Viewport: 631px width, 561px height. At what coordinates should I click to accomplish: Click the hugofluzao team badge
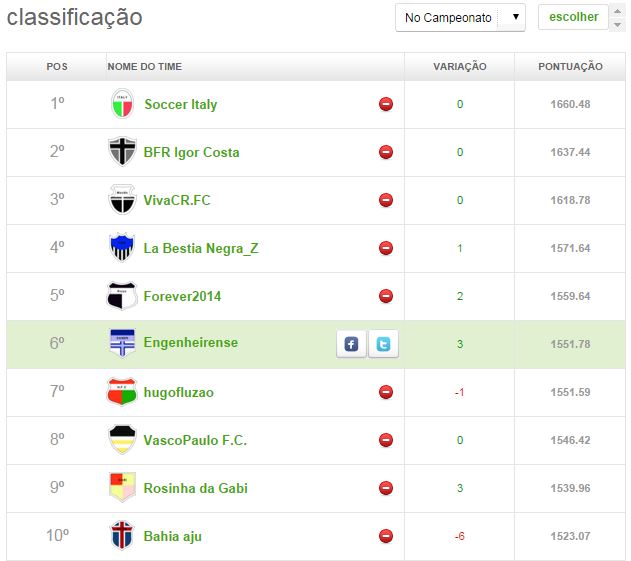pyautogui.click(x=121, y=392)
